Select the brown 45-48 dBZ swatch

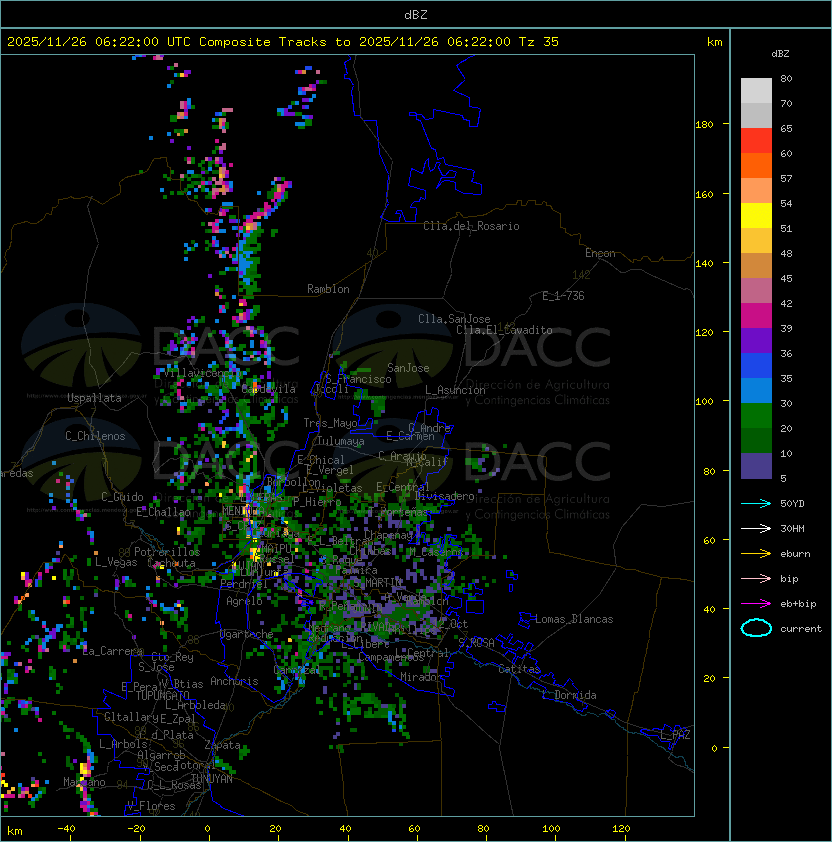(x=756, y=265)
